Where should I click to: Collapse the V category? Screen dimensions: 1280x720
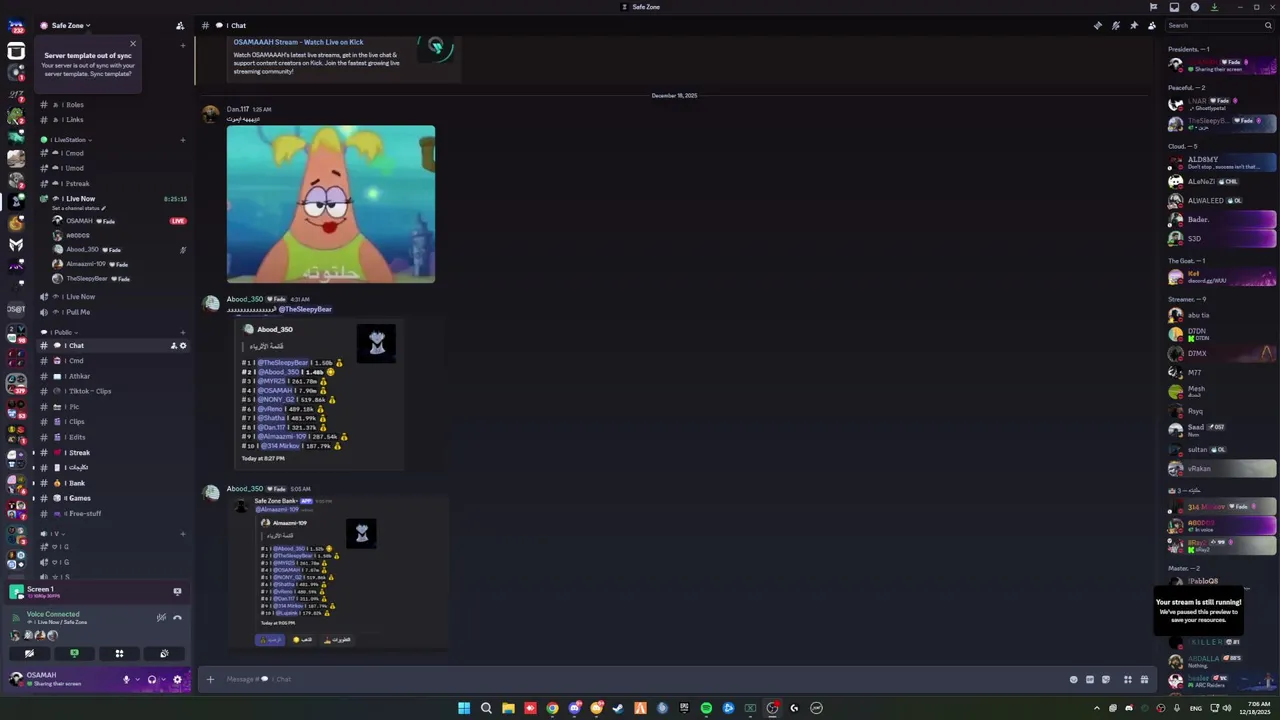pyautogui.click(x=52, y=534)
